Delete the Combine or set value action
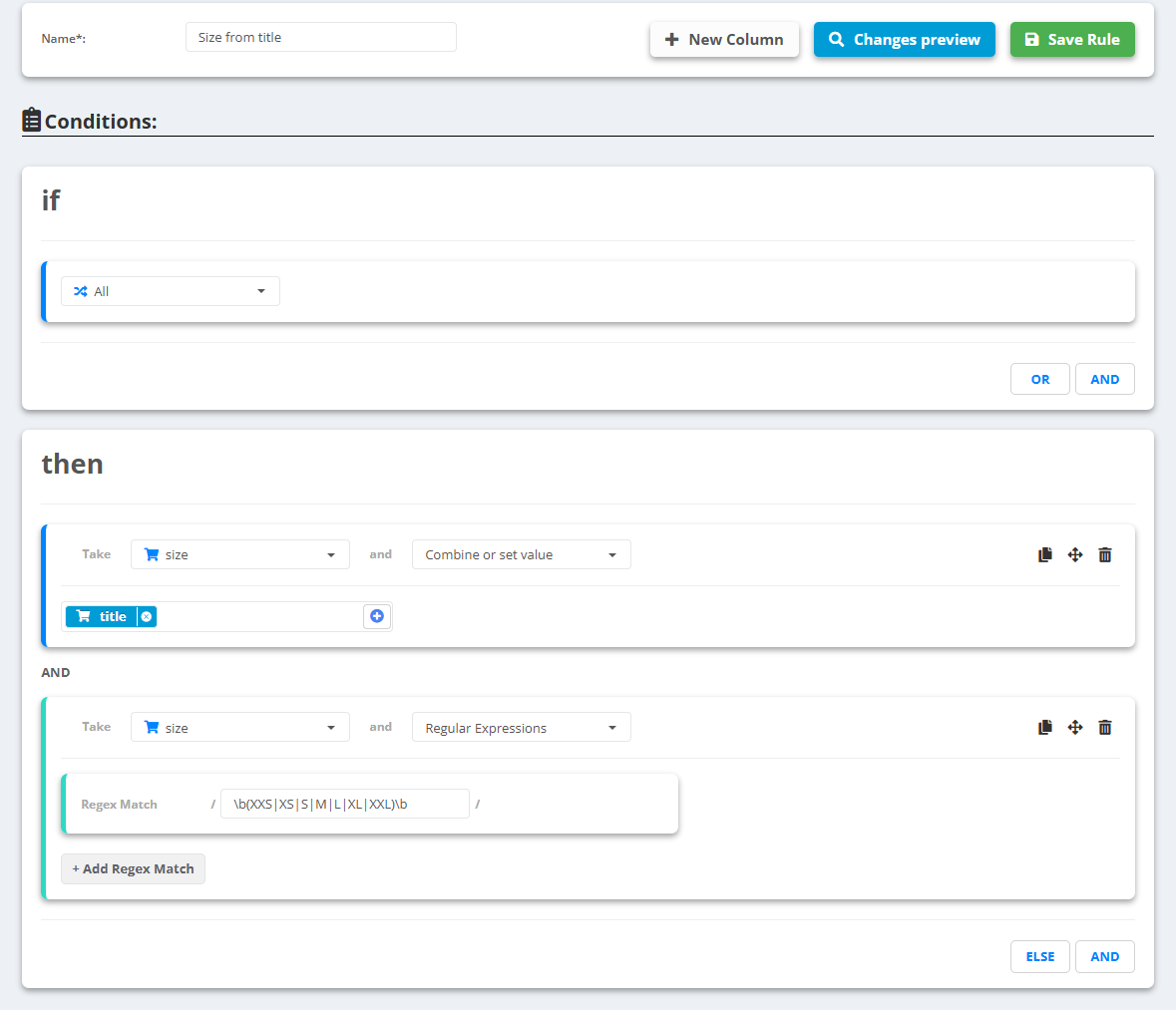This screenshot has width=1176, height=1010. tap(1105, 555)
